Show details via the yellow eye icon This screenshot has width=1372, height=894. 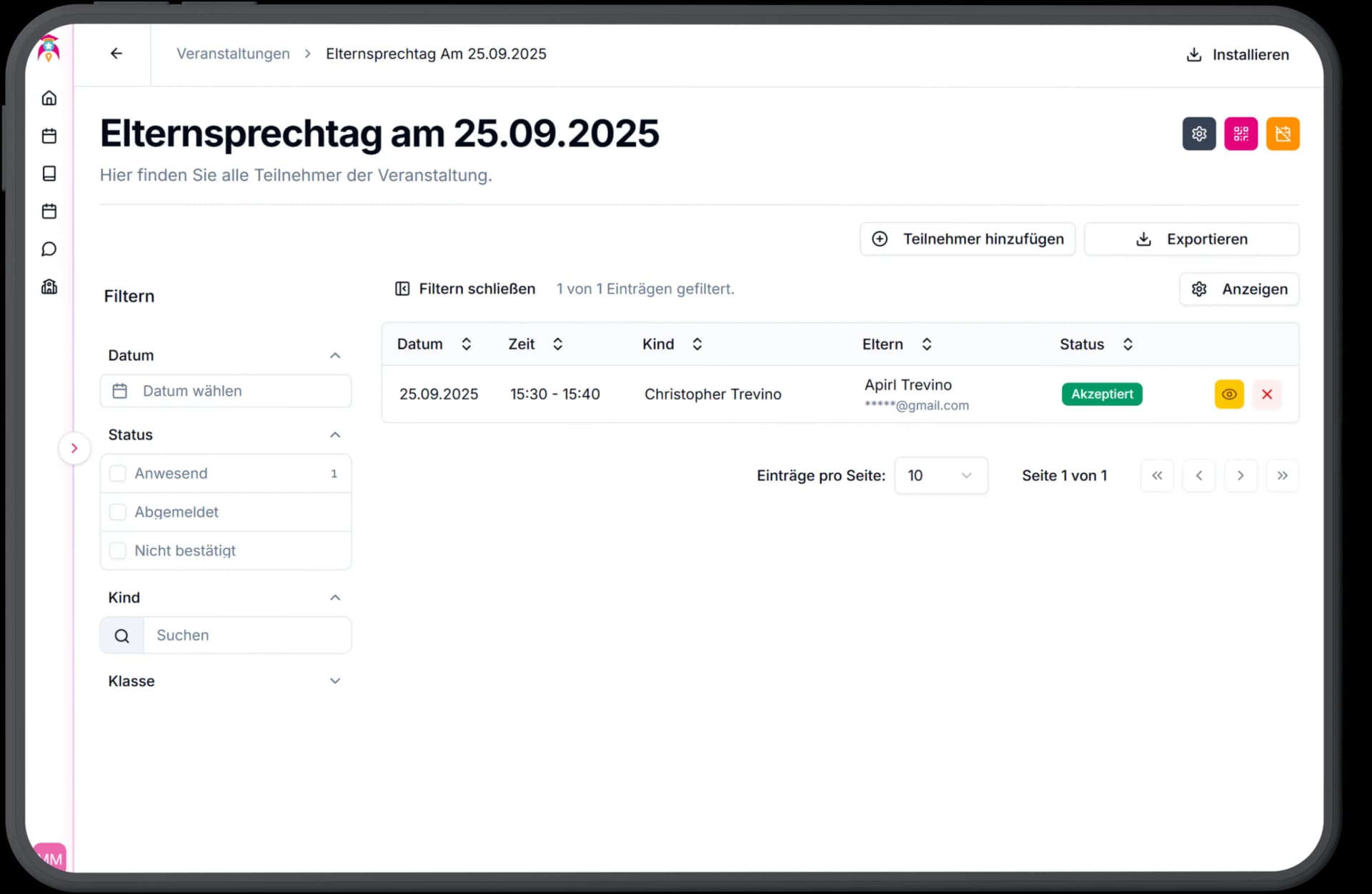tap(1228, 394)
